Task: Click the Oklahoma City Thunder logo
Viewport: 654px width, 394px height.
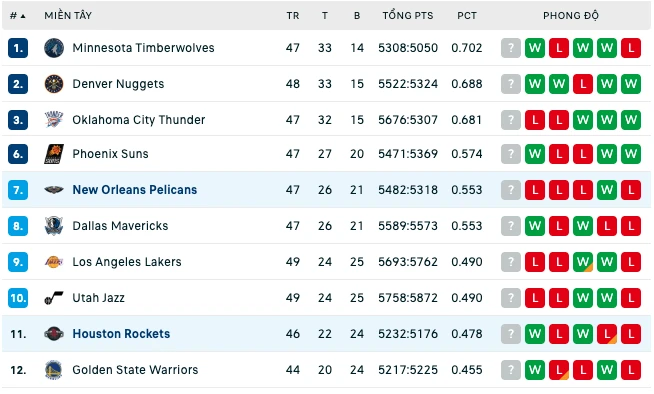Action: pyautogui.click(x=54, y=120)
